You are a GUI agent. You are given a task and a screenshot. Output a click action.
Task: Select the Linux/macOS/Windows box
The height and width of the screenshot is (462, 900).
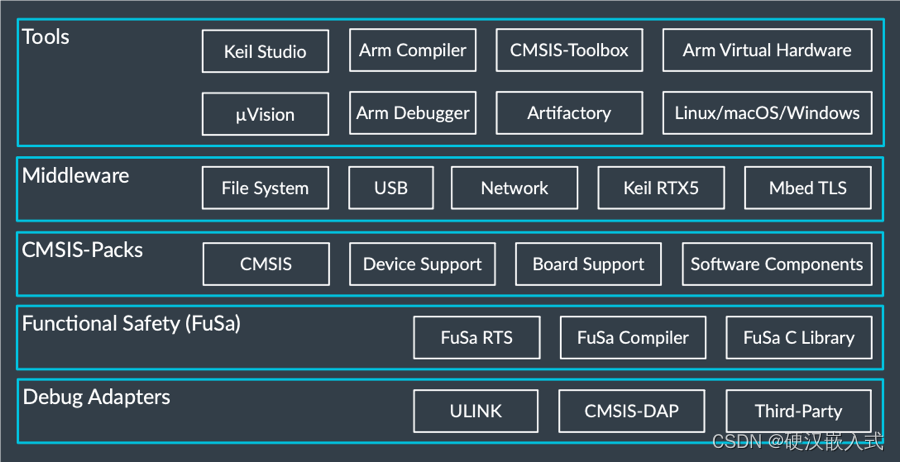767,113
